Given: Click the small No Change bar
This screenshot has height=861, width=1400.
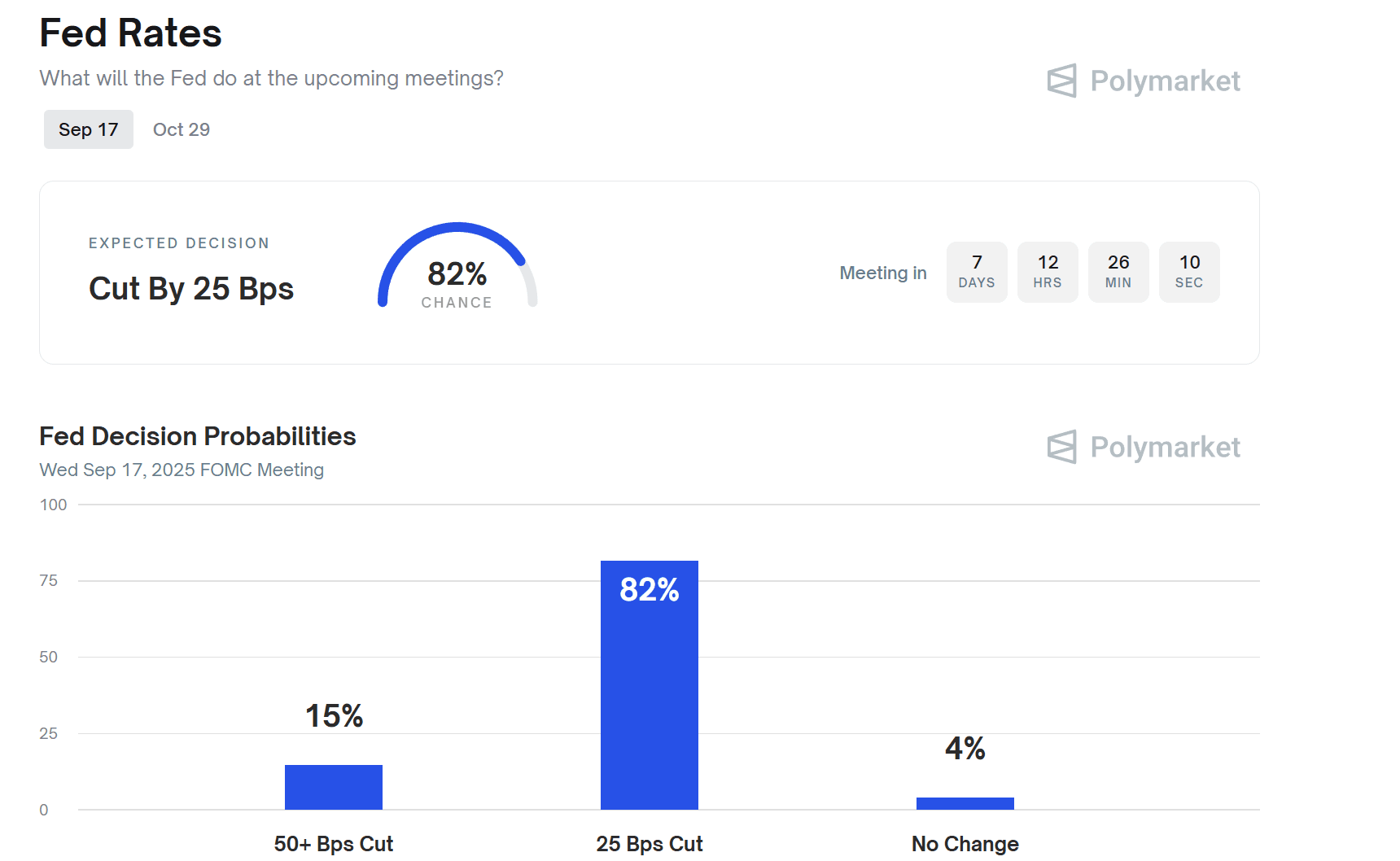Looking at the screenshot, I should click(x=965, y=803).
